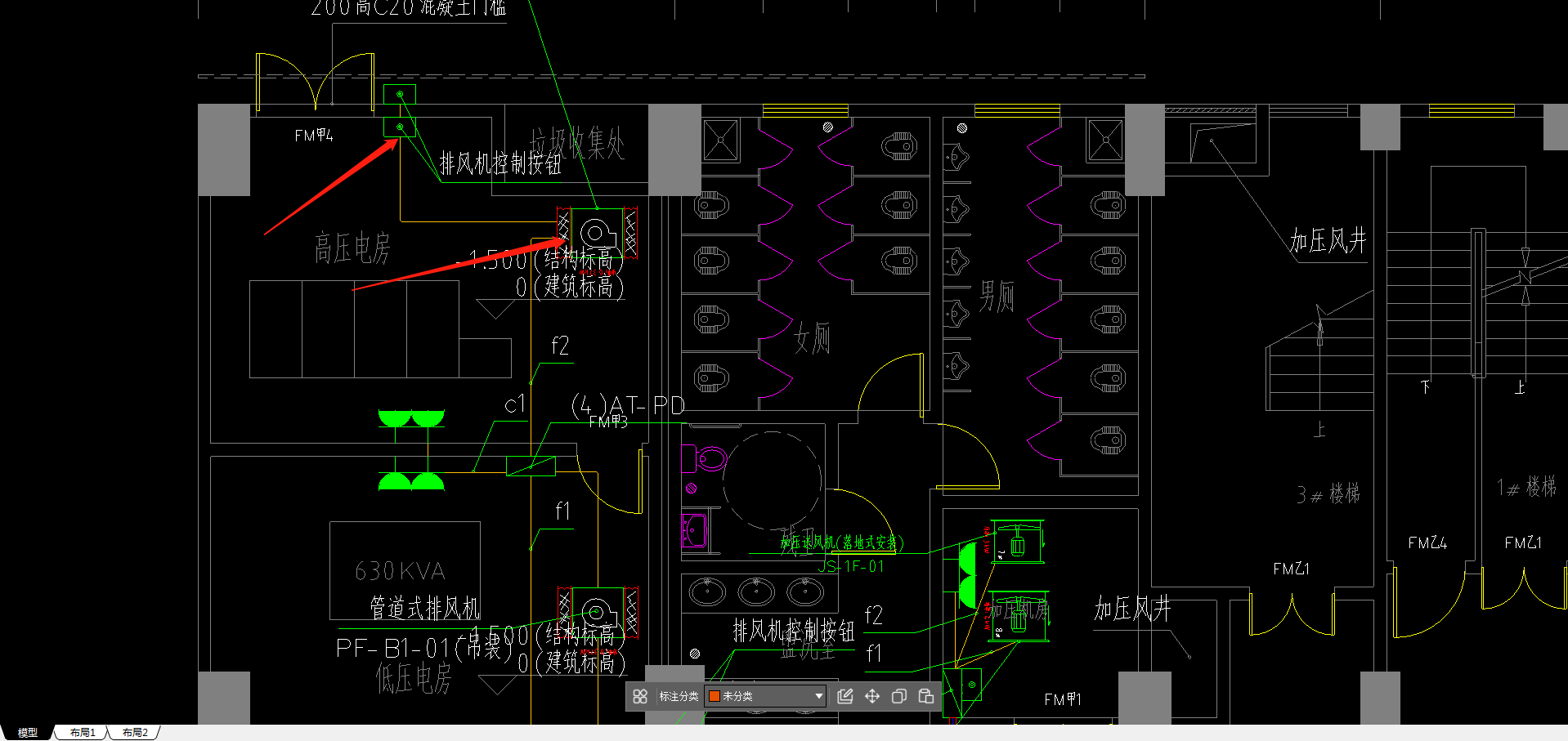Open the annotation categories grid icon
The height and width of the screenshot is (741, 1568).
pyautogui.click(x=640, y=696)
